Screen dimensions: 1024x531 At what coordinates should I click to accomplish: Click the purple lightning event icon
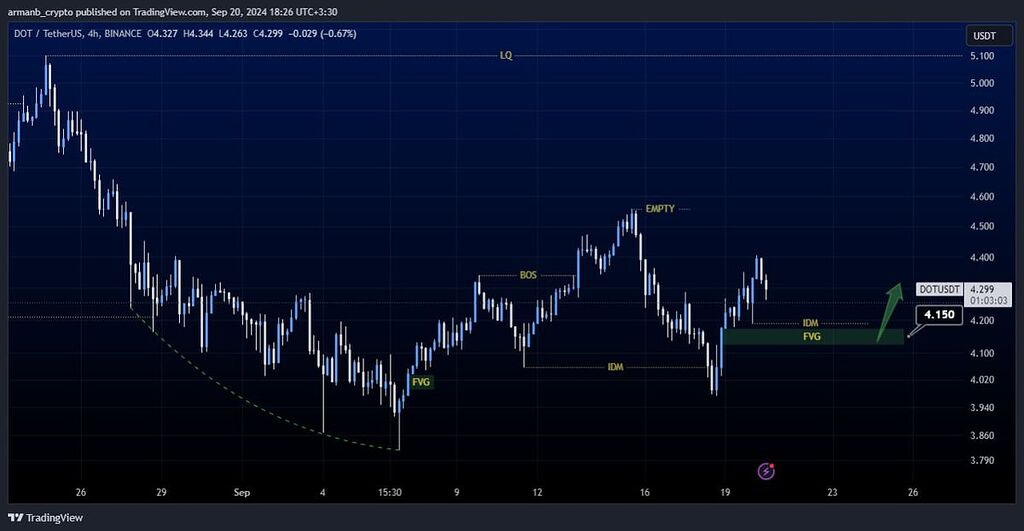tap(766, 470)
